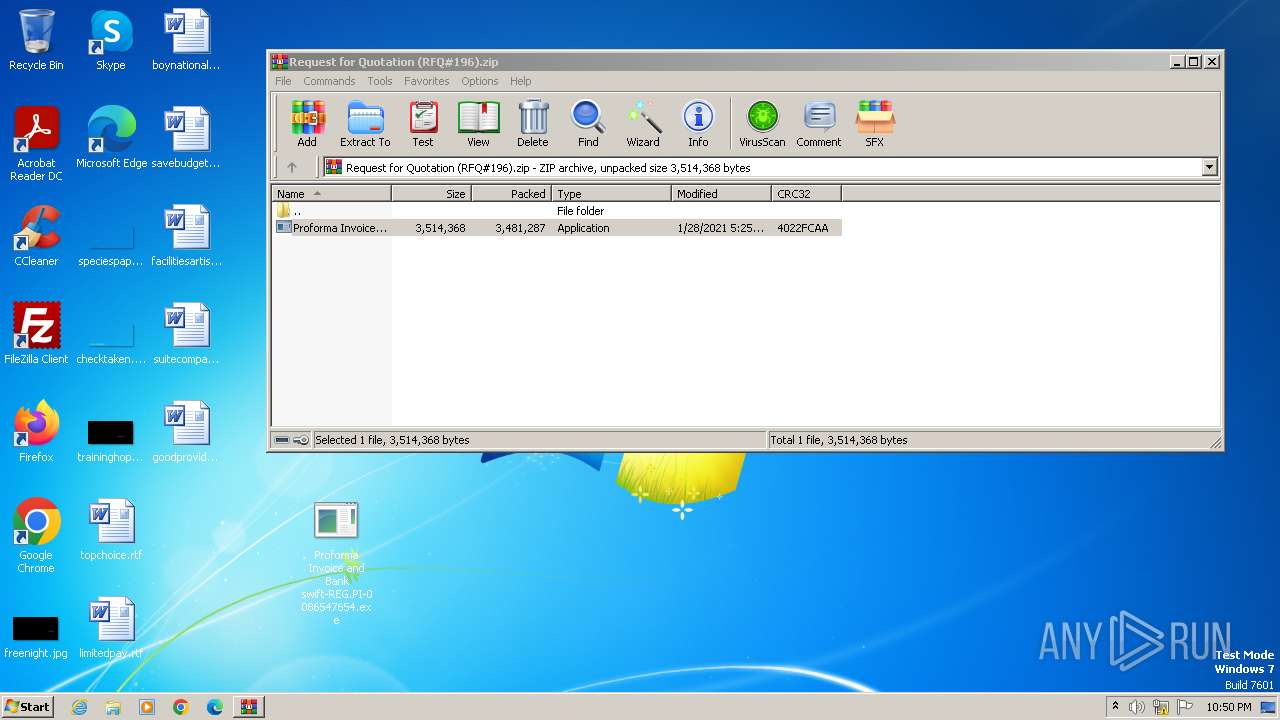Image resolution: width=1280 pixels, height=720 pixels.
Task: Open Chrome from the taskbar
Action: click(x=181, y=707)
